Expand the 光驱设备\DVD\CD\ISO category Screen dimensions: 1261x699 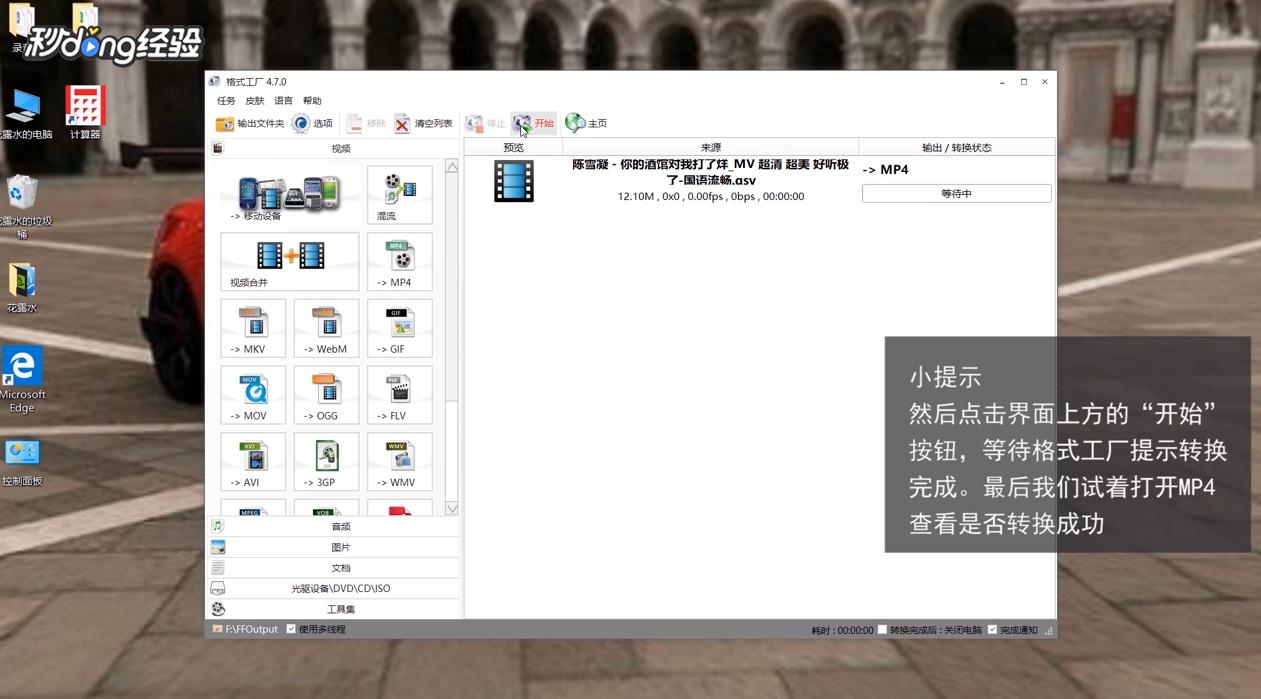coord(334,588)
